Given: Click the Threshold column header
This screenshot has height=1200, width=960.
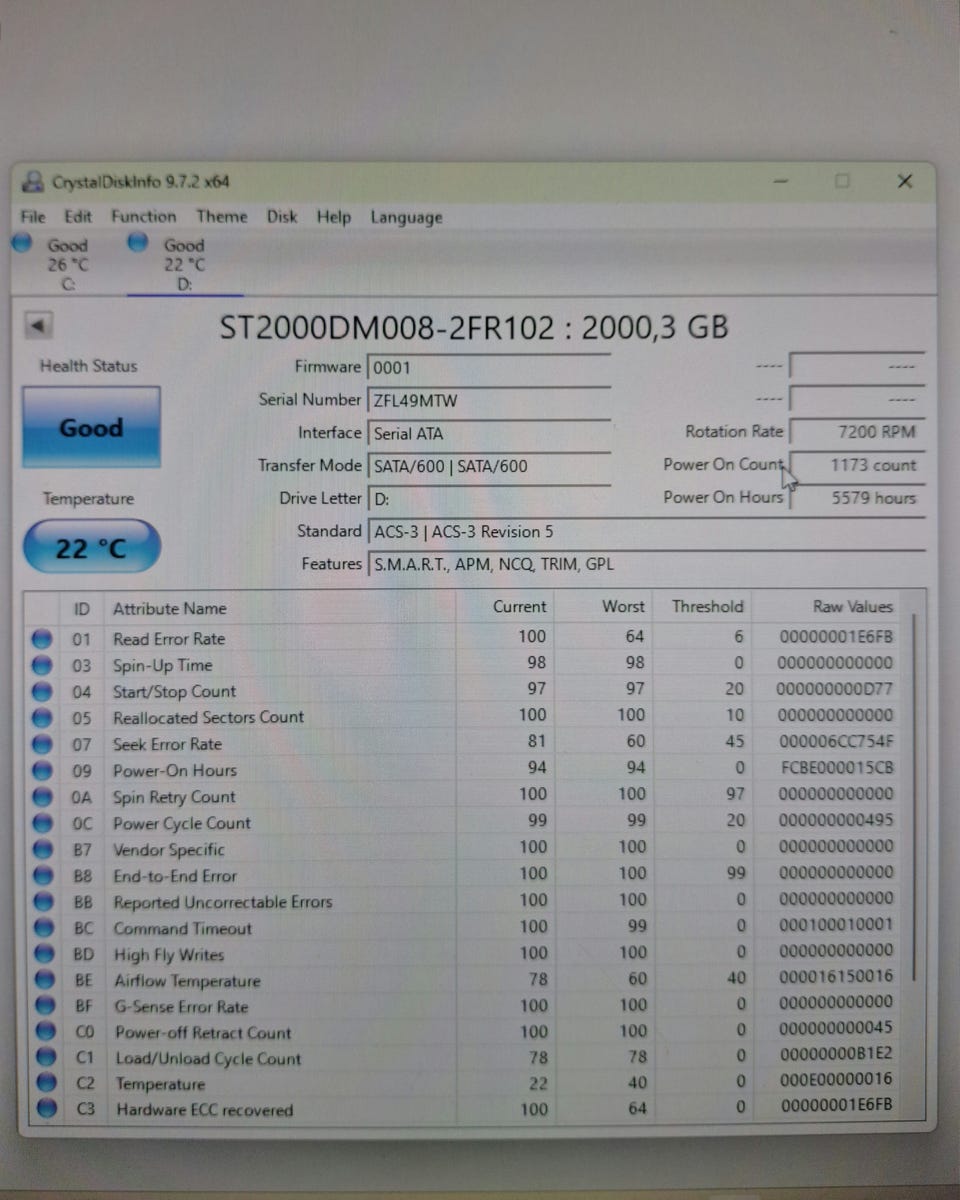Looking at the screenshot, I should pos(703,606).
